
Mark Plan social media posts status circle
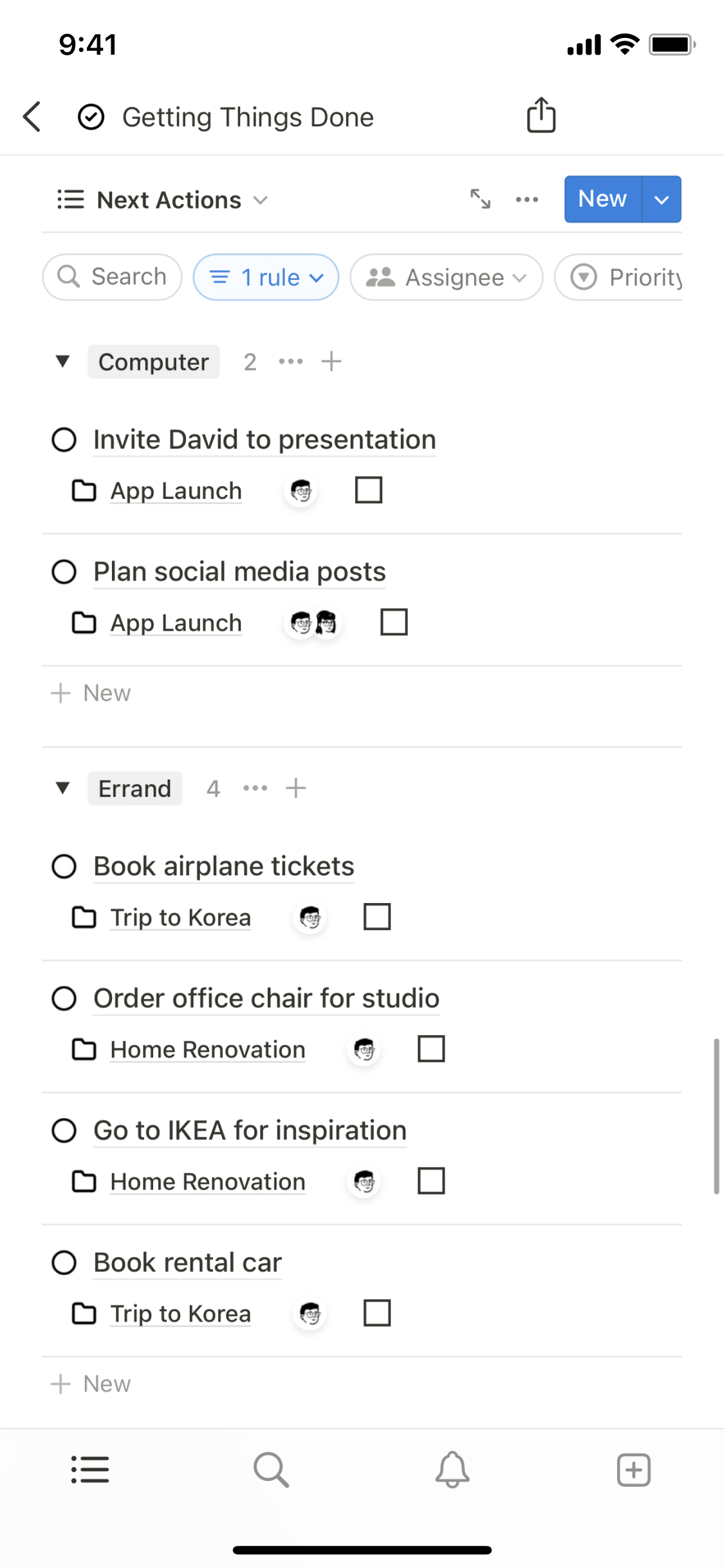coord(64,572)
